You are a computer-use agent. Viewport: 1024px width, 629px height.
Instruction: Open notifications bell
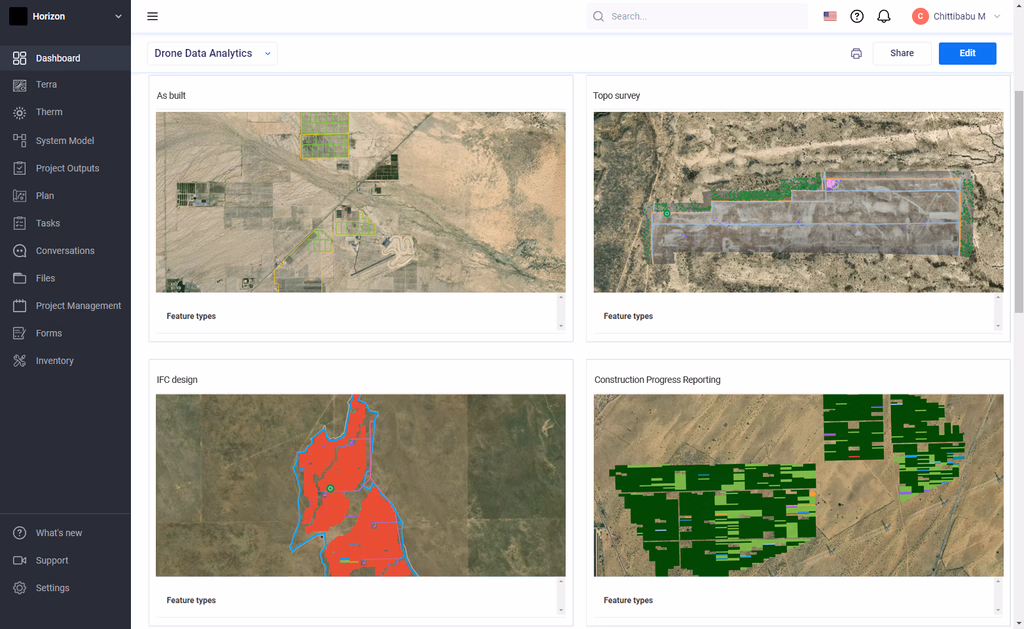[x=884, y=16]
